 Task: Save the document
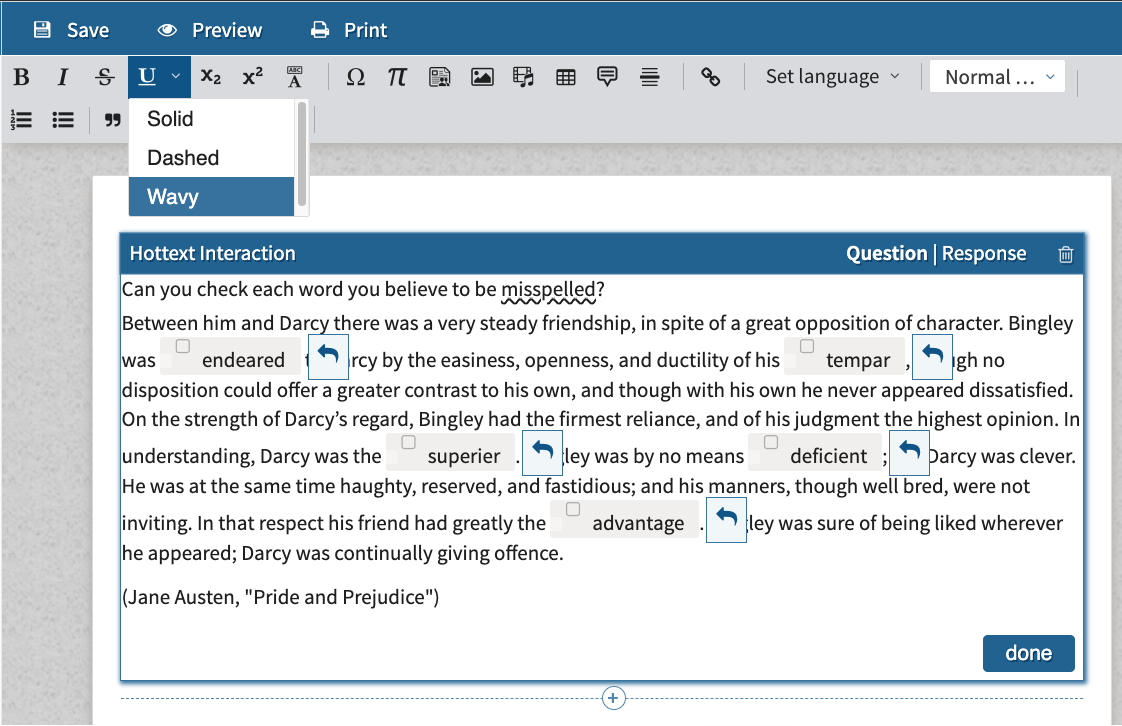tap(72, 28)
